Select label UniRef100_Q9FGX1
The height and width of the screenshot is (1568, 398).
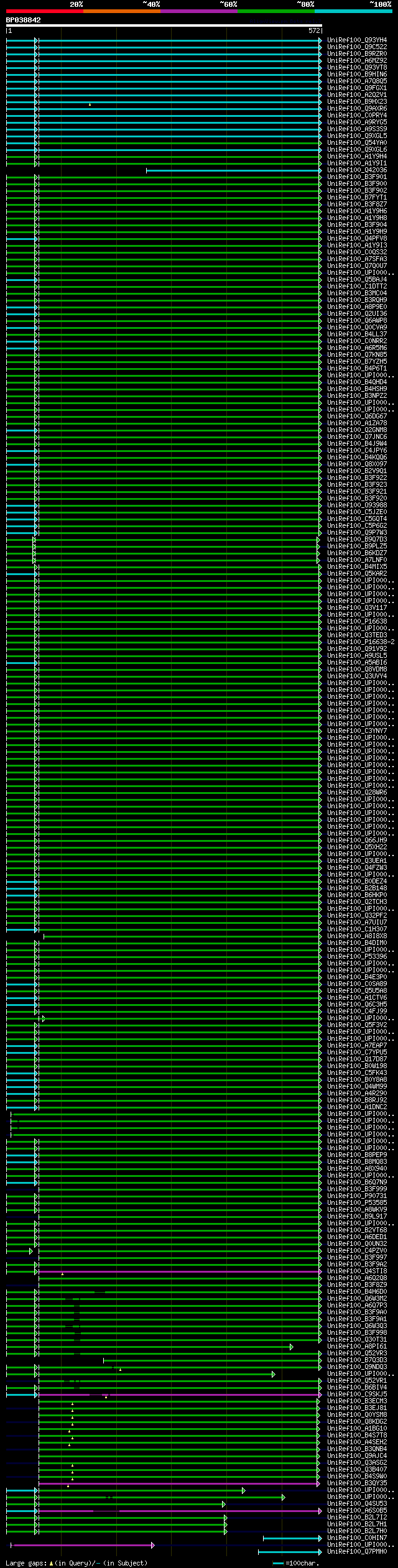357,88
